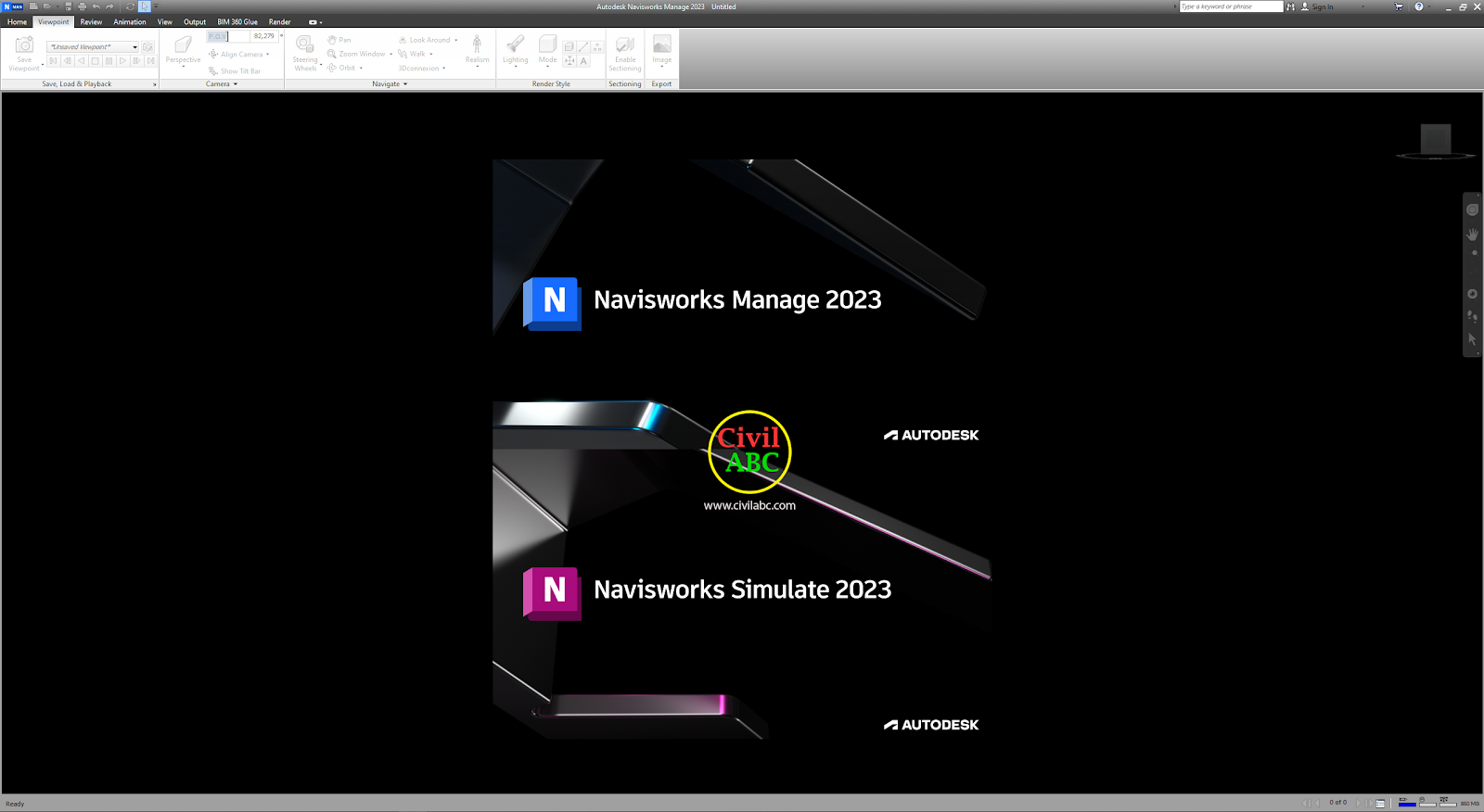Viewport: 1484px width, 812px height.
Task: Toggle Enable Sectioning
Action: coord(625,54)
